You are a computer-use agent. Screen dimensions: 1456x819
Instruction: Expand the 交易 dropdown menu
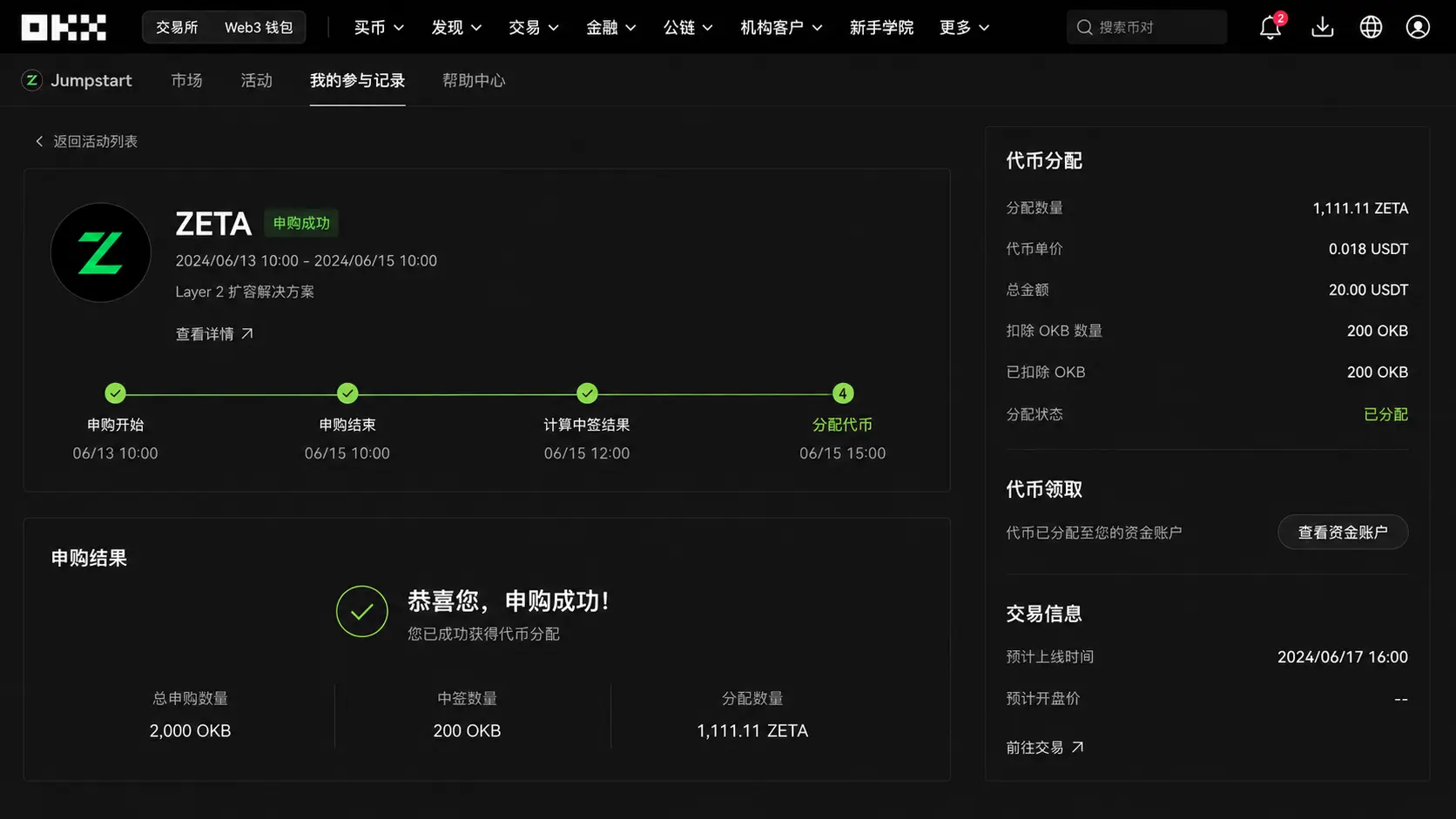[534, 28]
